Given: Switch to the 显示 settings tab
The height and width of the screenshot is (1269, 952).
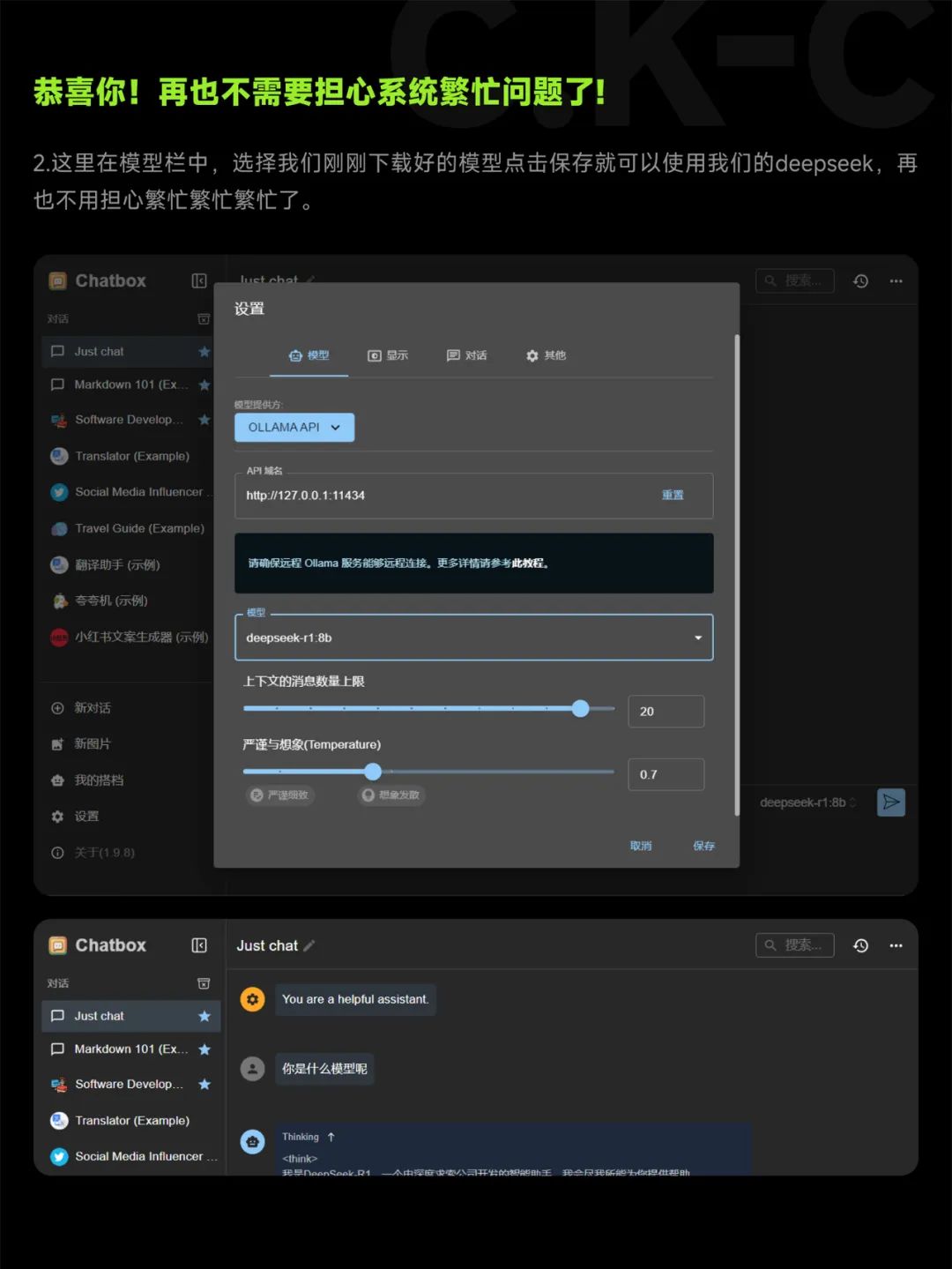Looking at the screenshot, I should 388,355.
